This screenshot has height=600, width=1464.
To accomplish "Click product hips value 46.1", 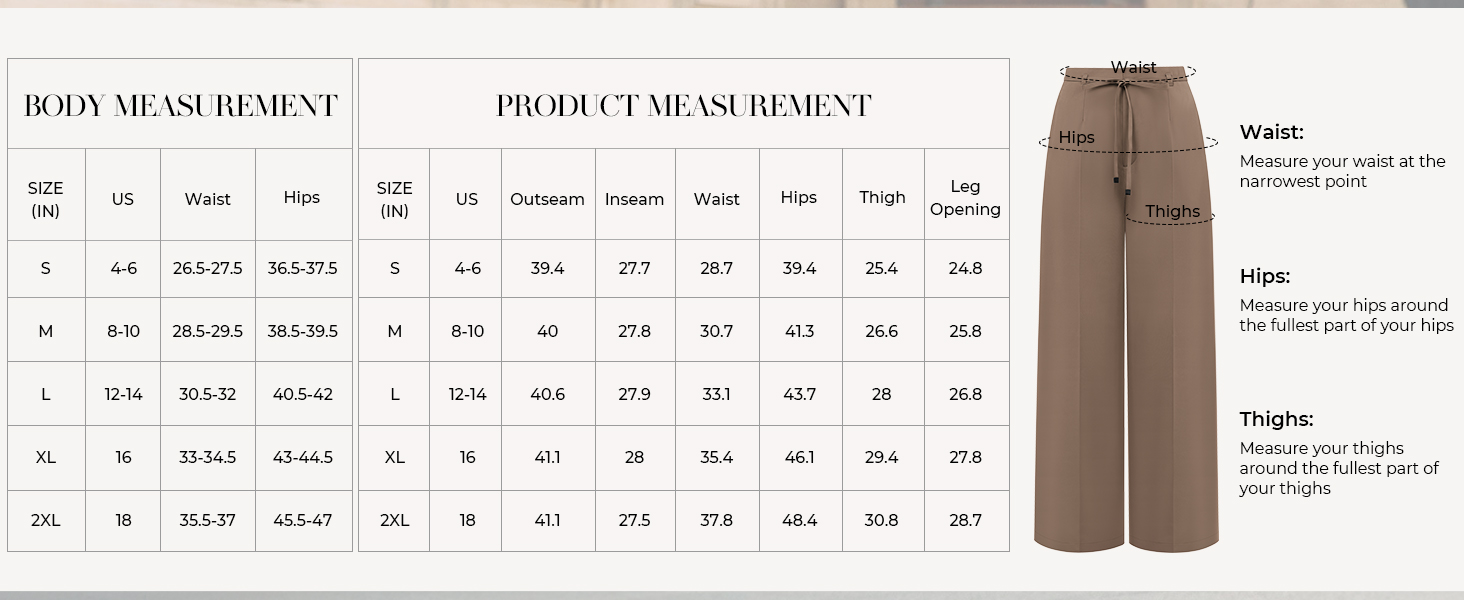I will (x=799, y=457).
